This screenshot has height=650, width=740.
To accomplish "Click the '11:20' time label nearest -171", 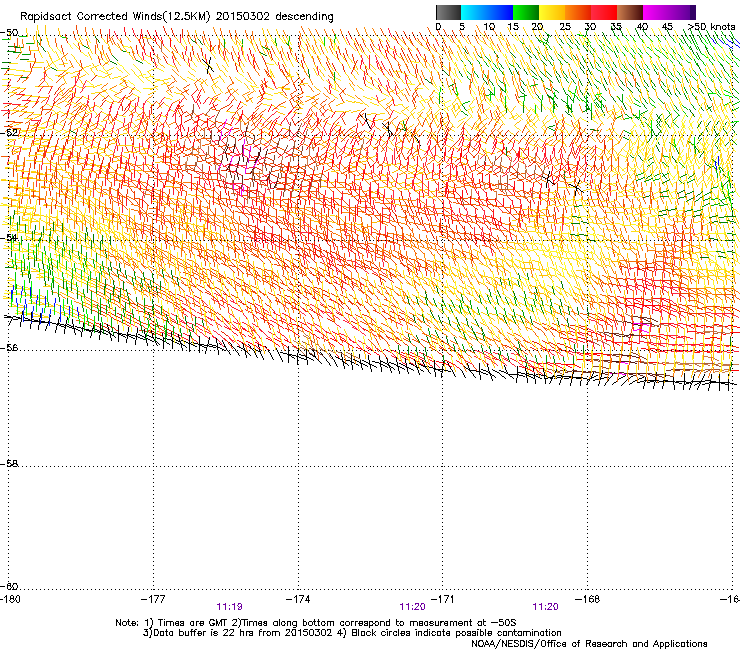I will click(412, 607).
